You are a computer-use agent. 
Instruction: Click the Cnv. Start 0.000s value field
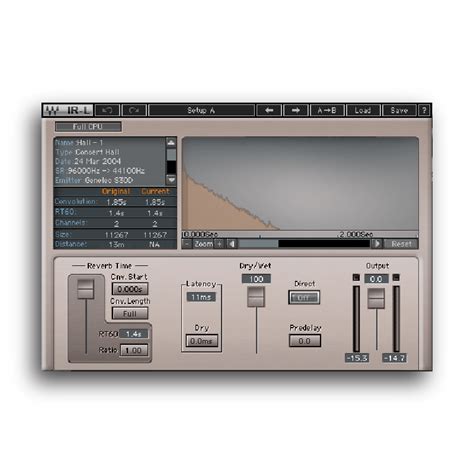130,289
